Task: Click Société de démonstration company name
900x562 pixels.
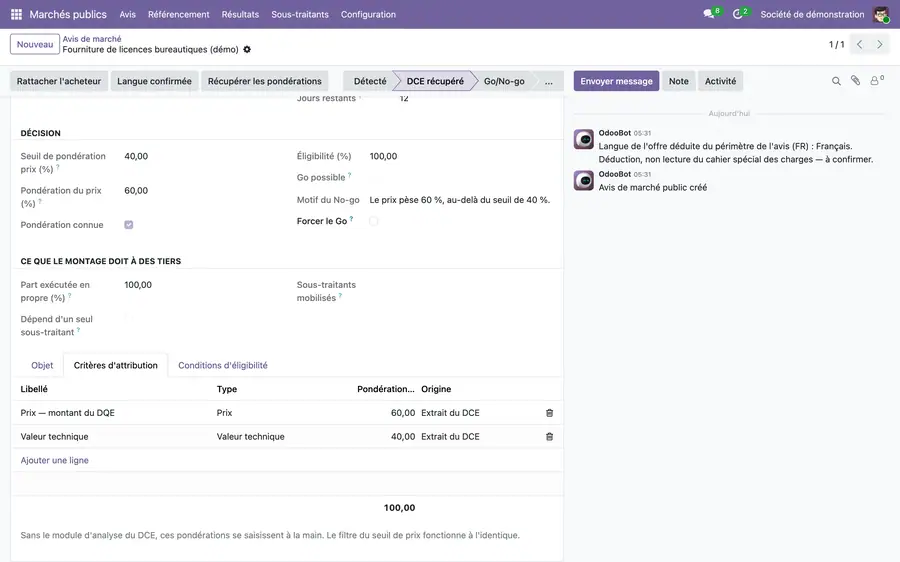Action: 812,14
